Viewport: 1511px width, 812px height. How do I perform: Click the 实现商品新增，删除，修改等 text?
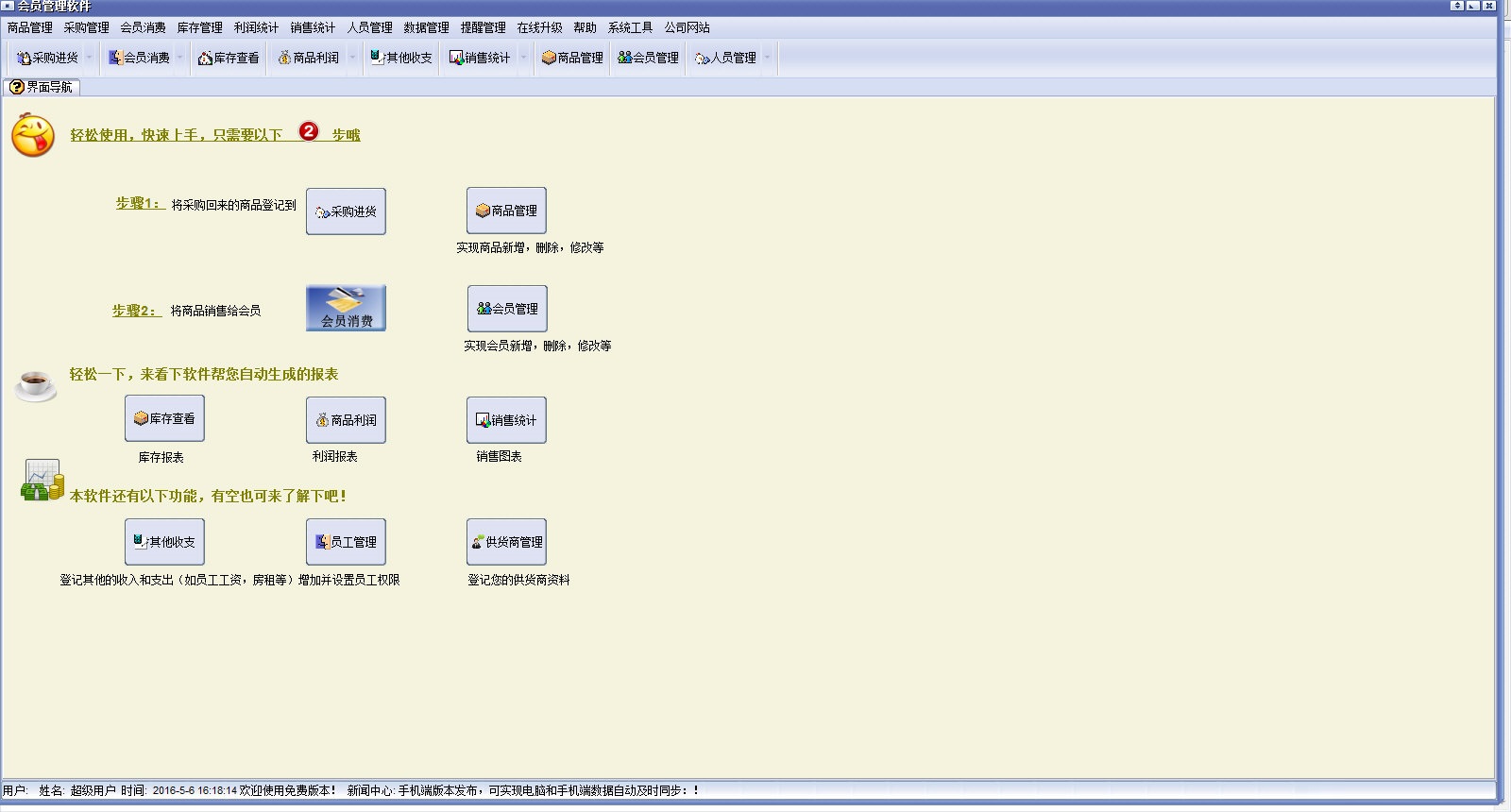(x=530, y=247)
